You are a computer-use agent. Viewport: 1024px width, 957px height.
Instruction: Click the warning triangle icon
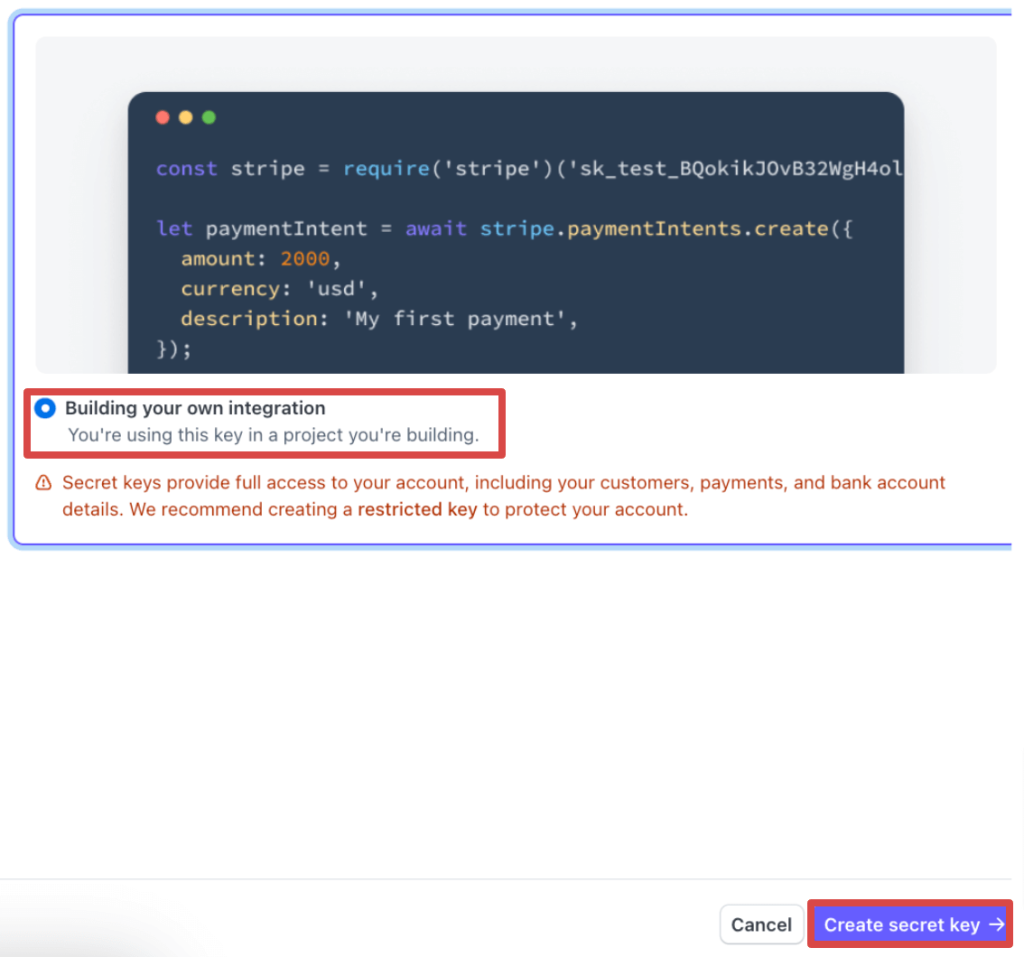click(x=43, y=483)
